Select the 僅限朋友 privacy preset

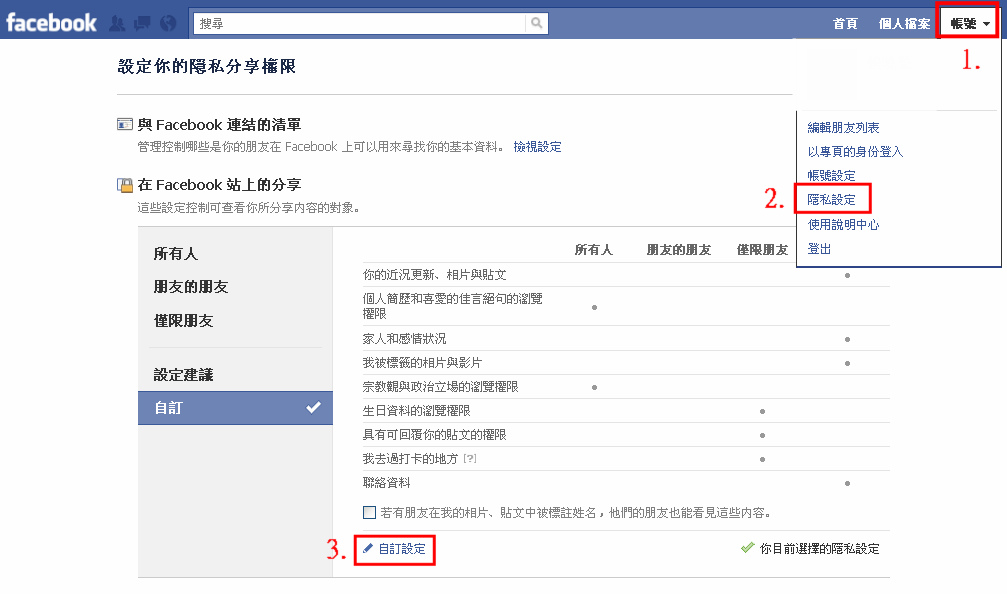point(183,320)
